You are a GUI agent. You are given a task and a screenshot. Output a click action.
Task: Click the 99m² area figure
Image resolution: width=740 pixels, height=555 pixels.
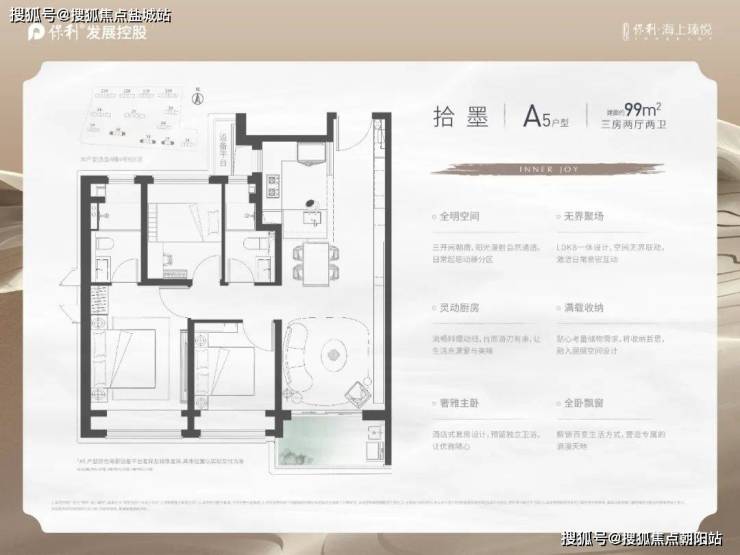click(642, 109)
